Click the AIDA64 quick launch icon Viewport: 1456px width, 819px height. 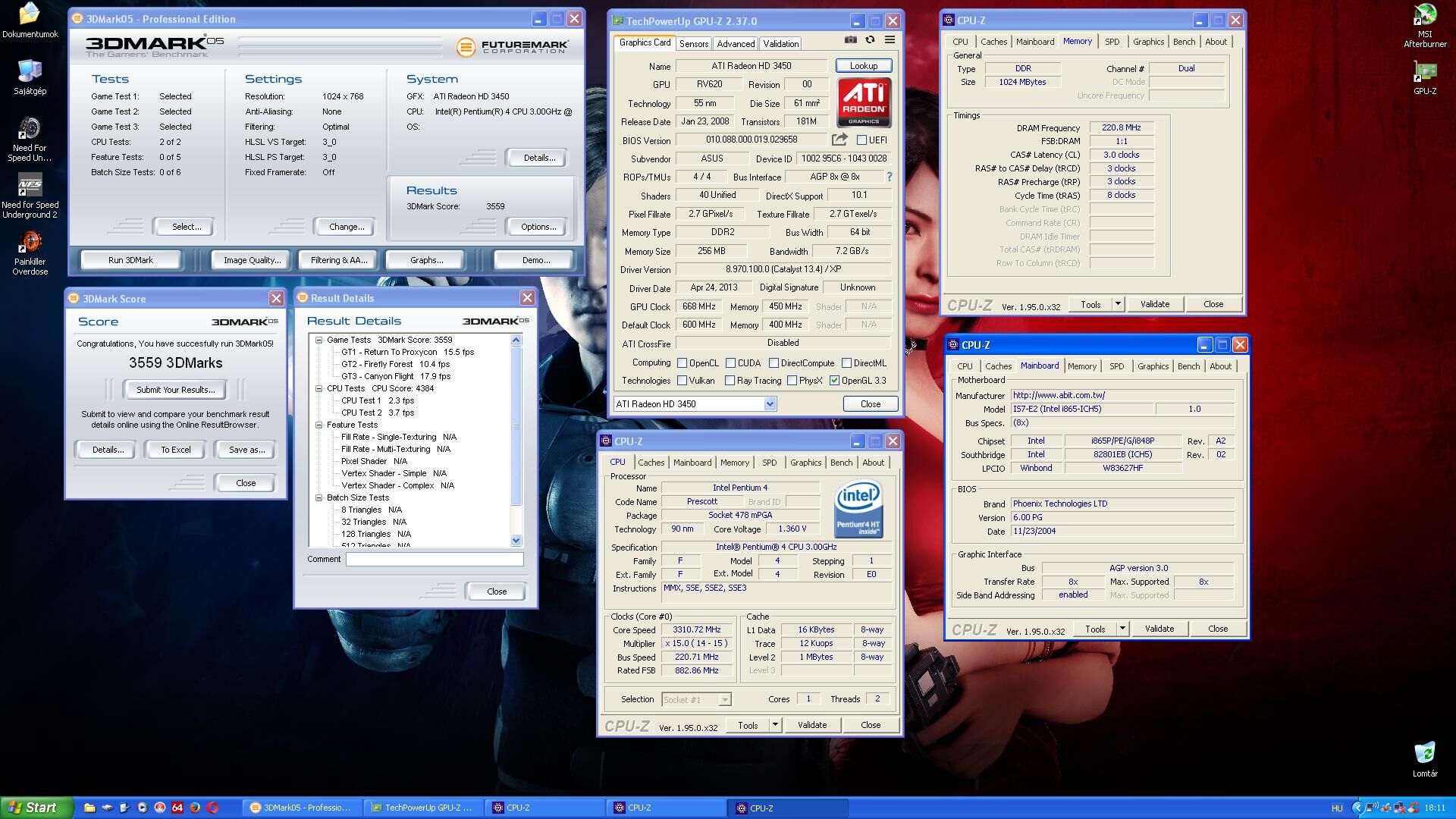[177, 808]
